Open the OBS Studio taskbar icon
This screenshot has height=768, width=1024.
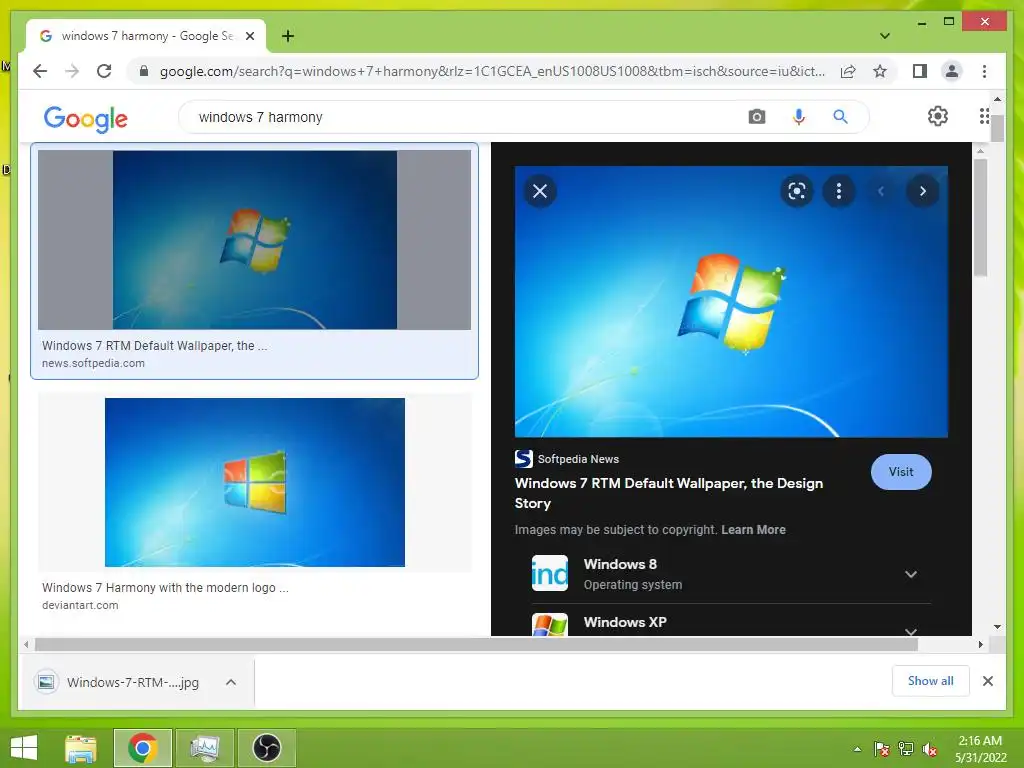point(266,748)
